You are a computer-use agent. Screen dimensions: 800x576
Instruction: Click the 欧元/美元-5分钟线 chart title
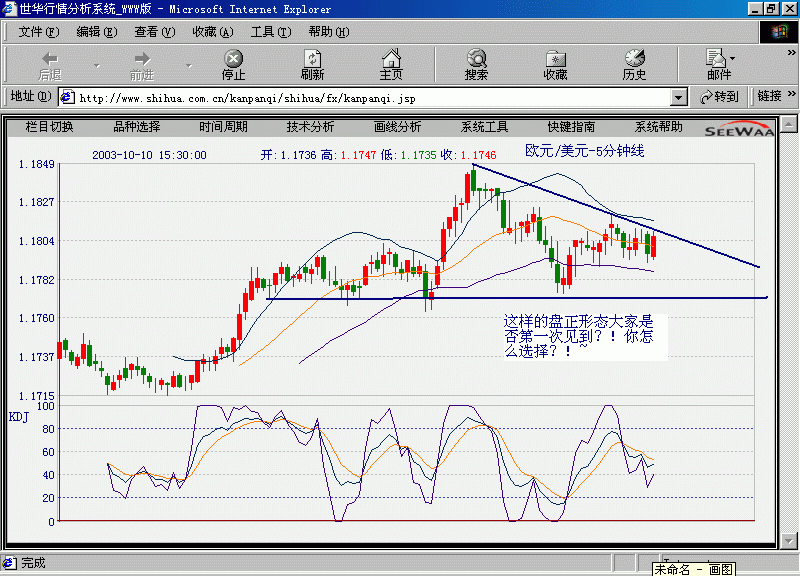585,151
